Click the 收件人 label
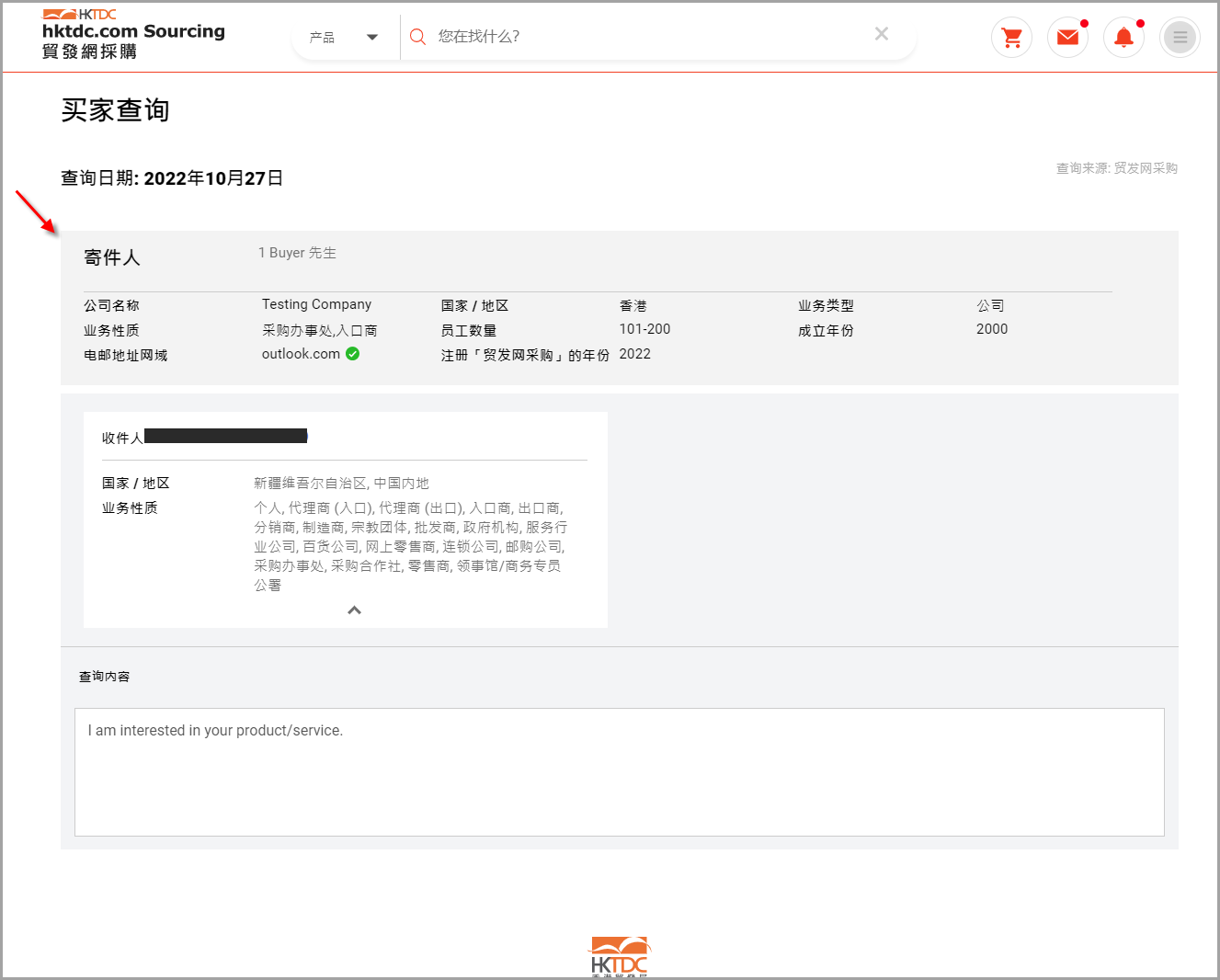The width and height of the screenshot is (1220, 980). 122,438
